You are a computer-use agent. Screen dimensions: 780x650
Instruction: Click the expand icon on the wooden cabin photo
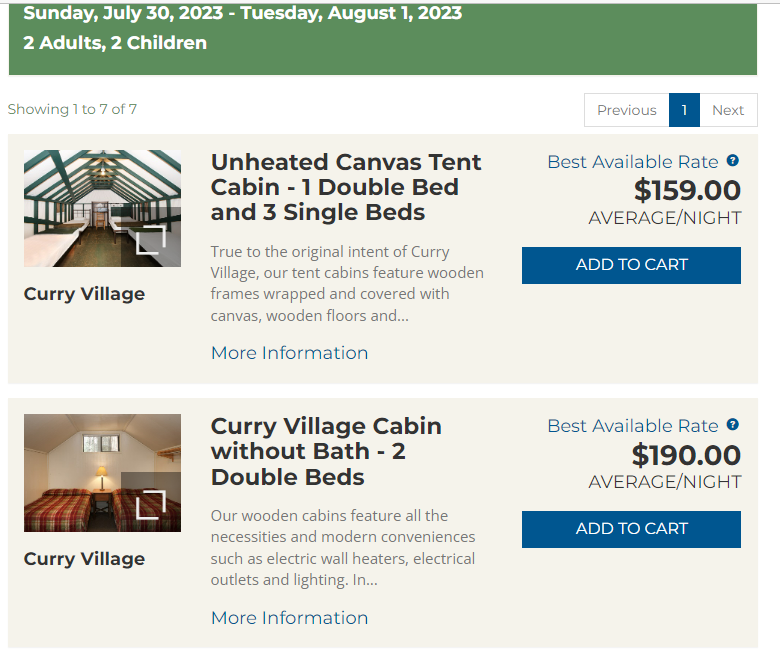[151, 503]
